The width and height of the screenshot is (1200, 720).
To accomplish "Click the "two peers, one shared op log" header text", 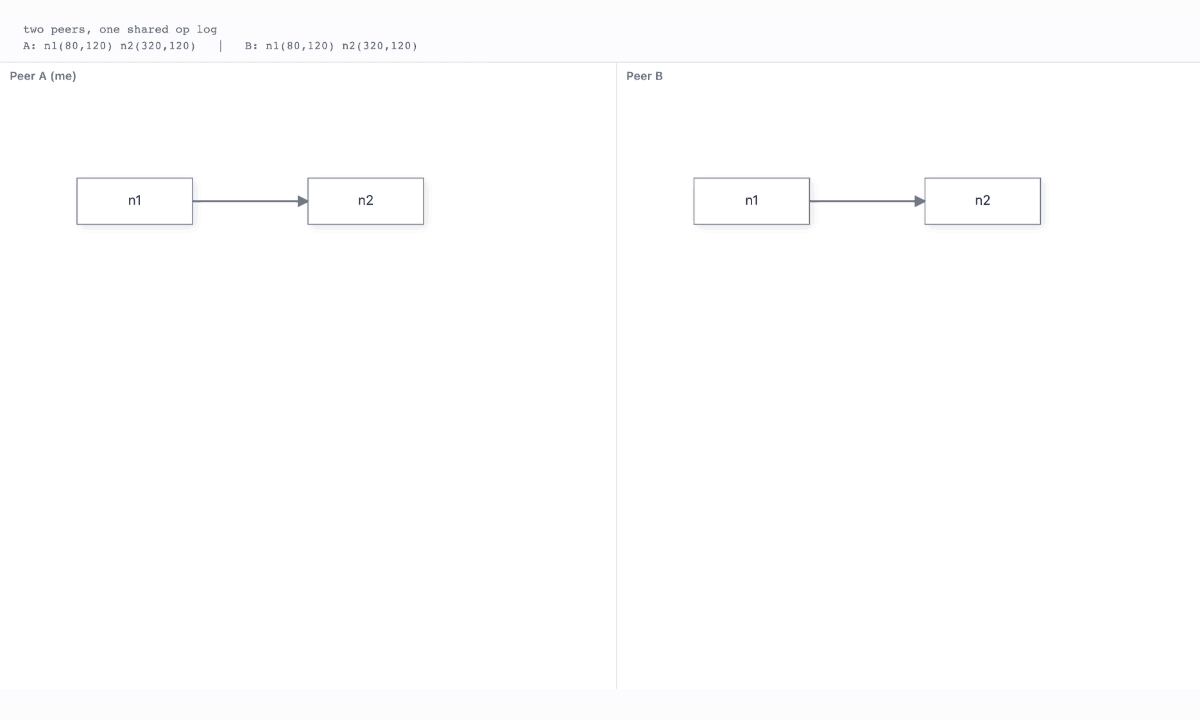I will pos(120,29).
